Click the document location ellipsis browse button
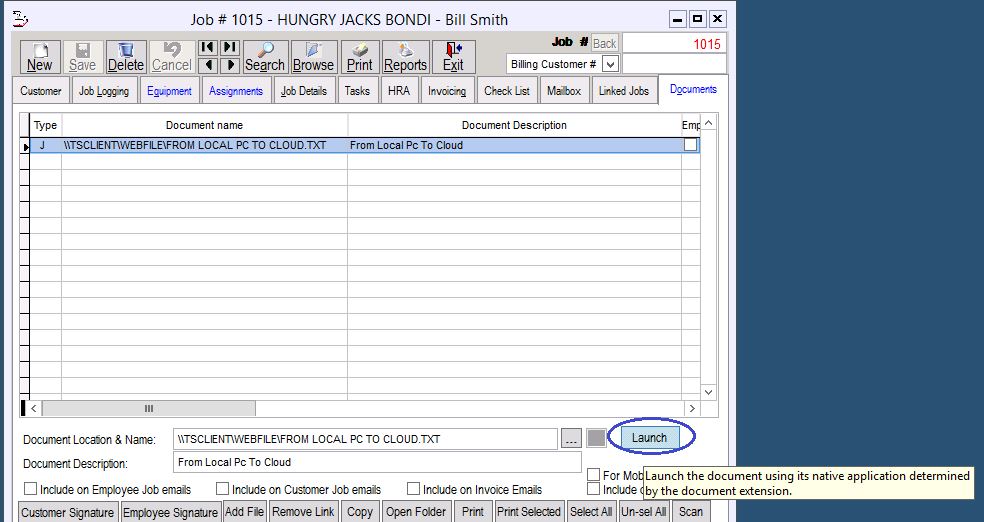The image size is (984, 522). point(571,438)
